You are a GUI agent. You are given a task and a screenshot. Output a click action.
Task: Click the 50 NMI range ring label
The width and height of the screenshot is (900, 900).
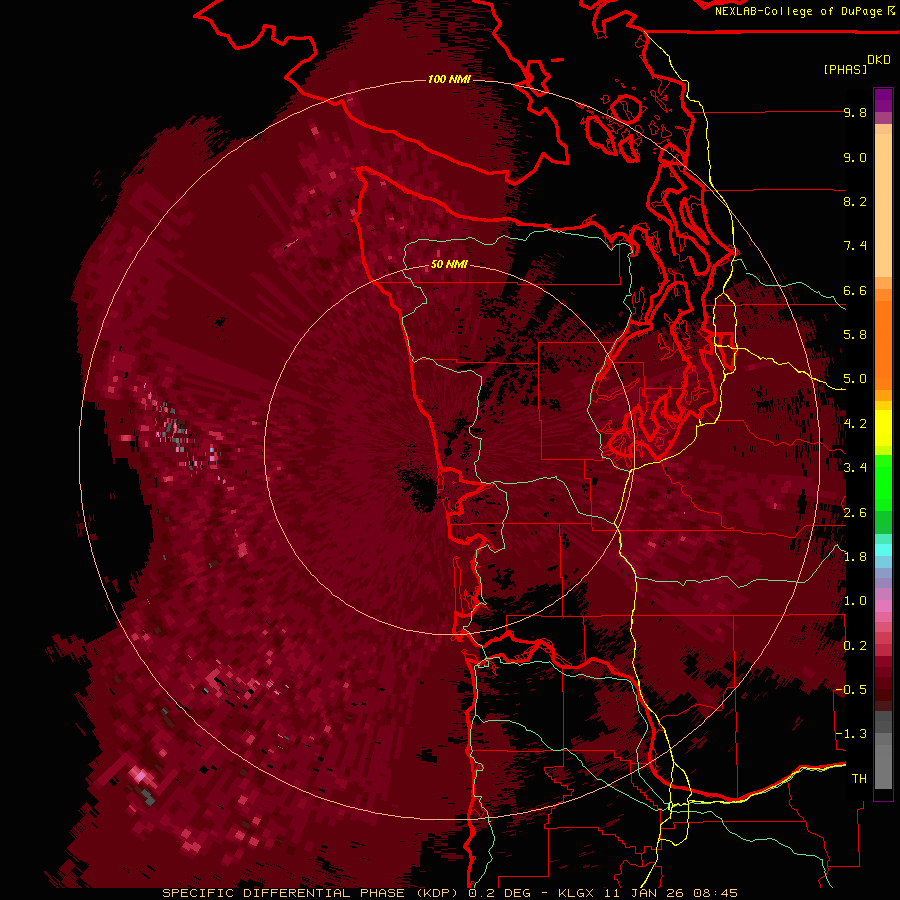449,264
